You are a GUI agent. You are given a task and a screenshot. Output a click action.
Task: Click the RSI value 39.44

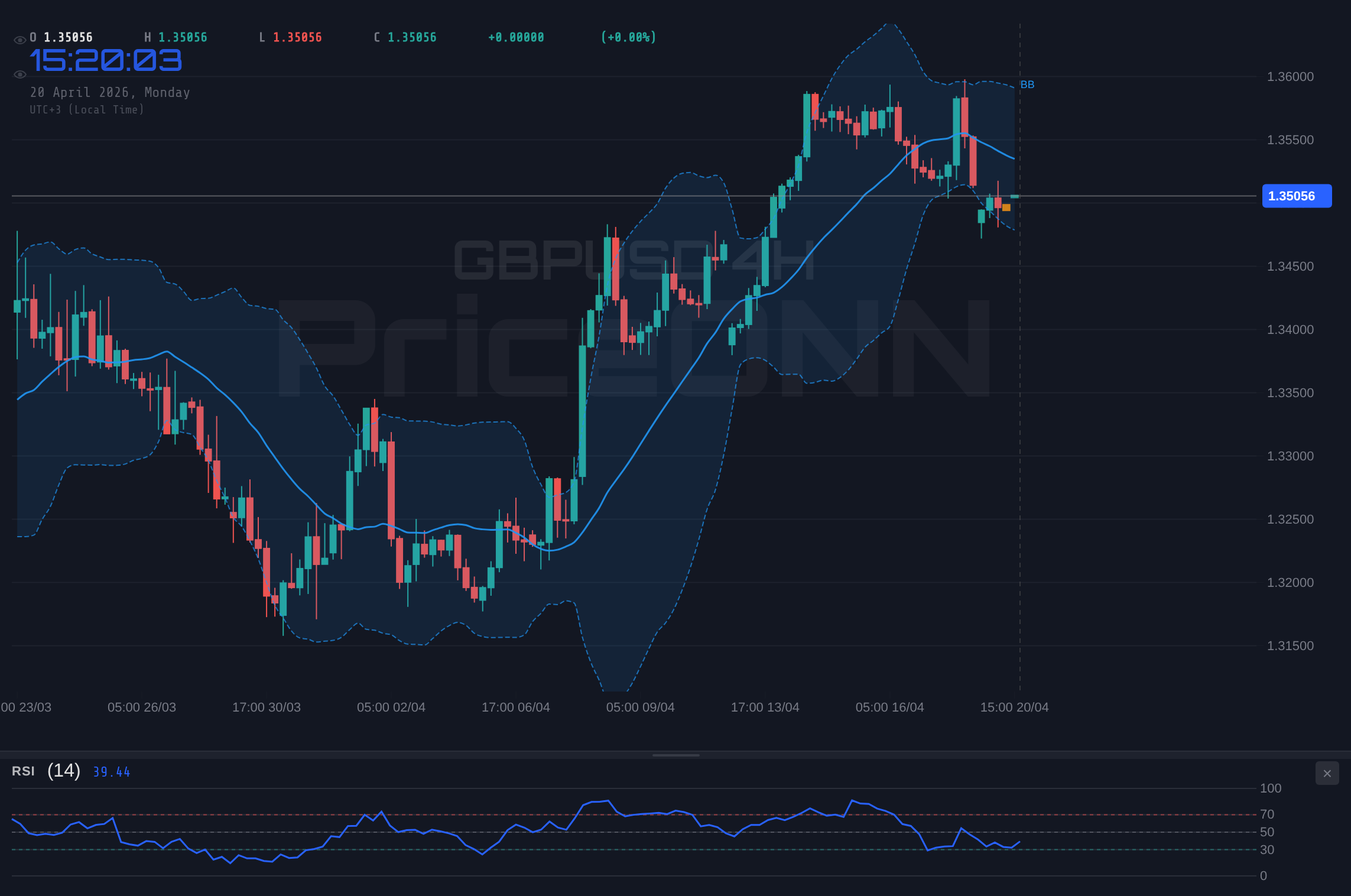pos(112,772)
